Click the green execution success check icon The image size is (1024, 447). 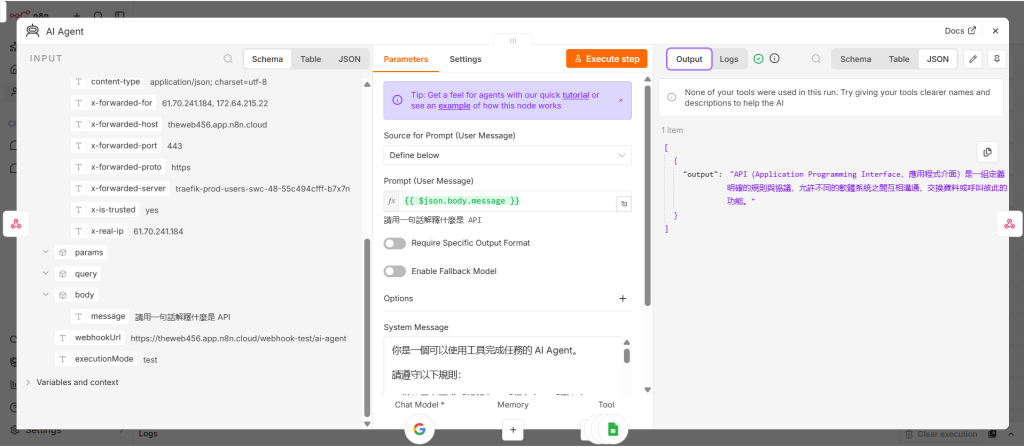(x=758, y=59)
